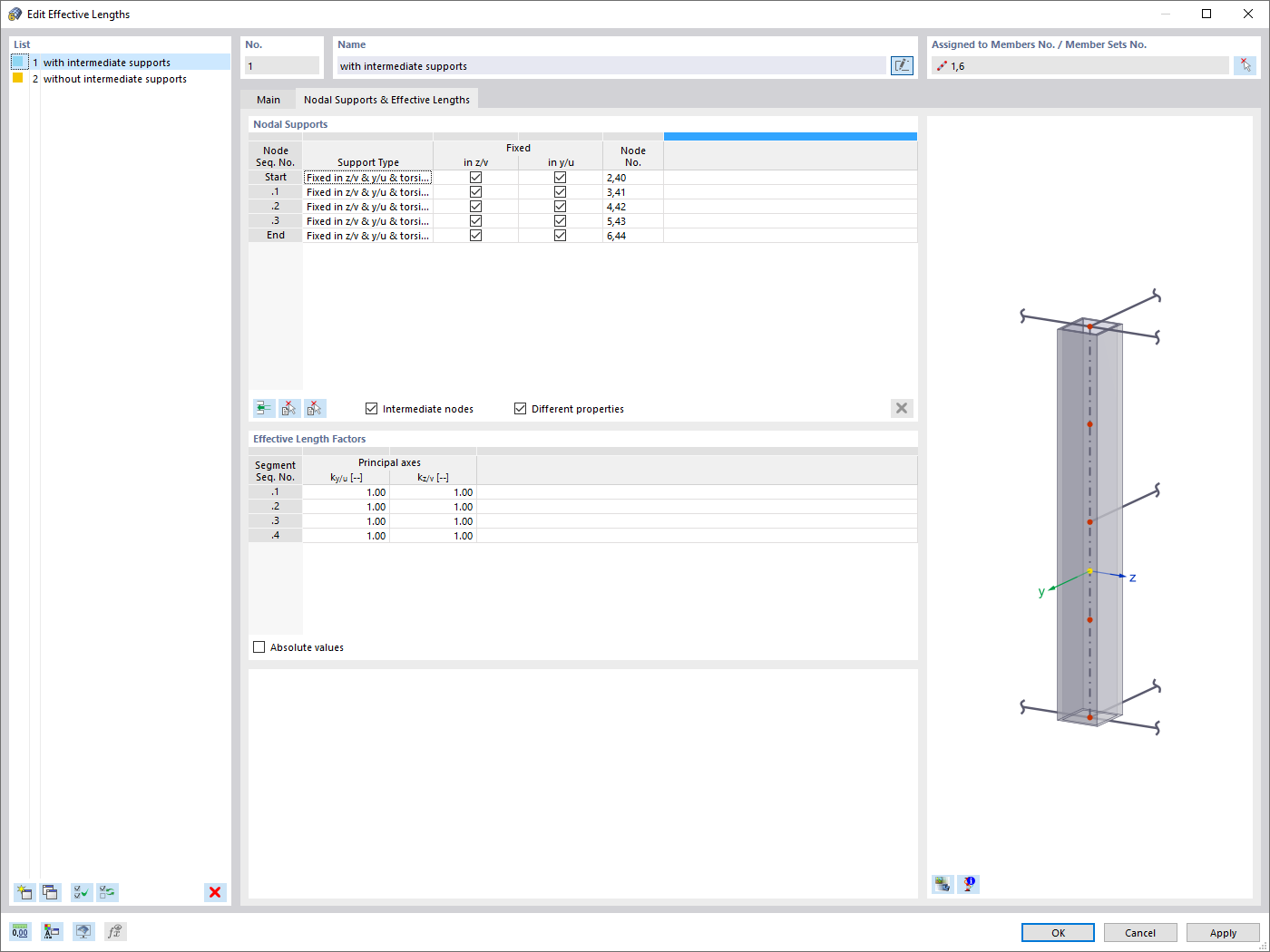Cancel the Edit Effective Lengths dialog
Viewport: 1270px width, 952px height.
(x=1140, y=932)
